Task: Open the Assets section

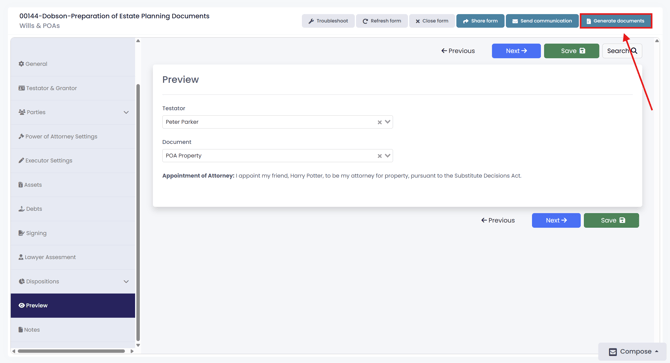Action: (73, 185)
